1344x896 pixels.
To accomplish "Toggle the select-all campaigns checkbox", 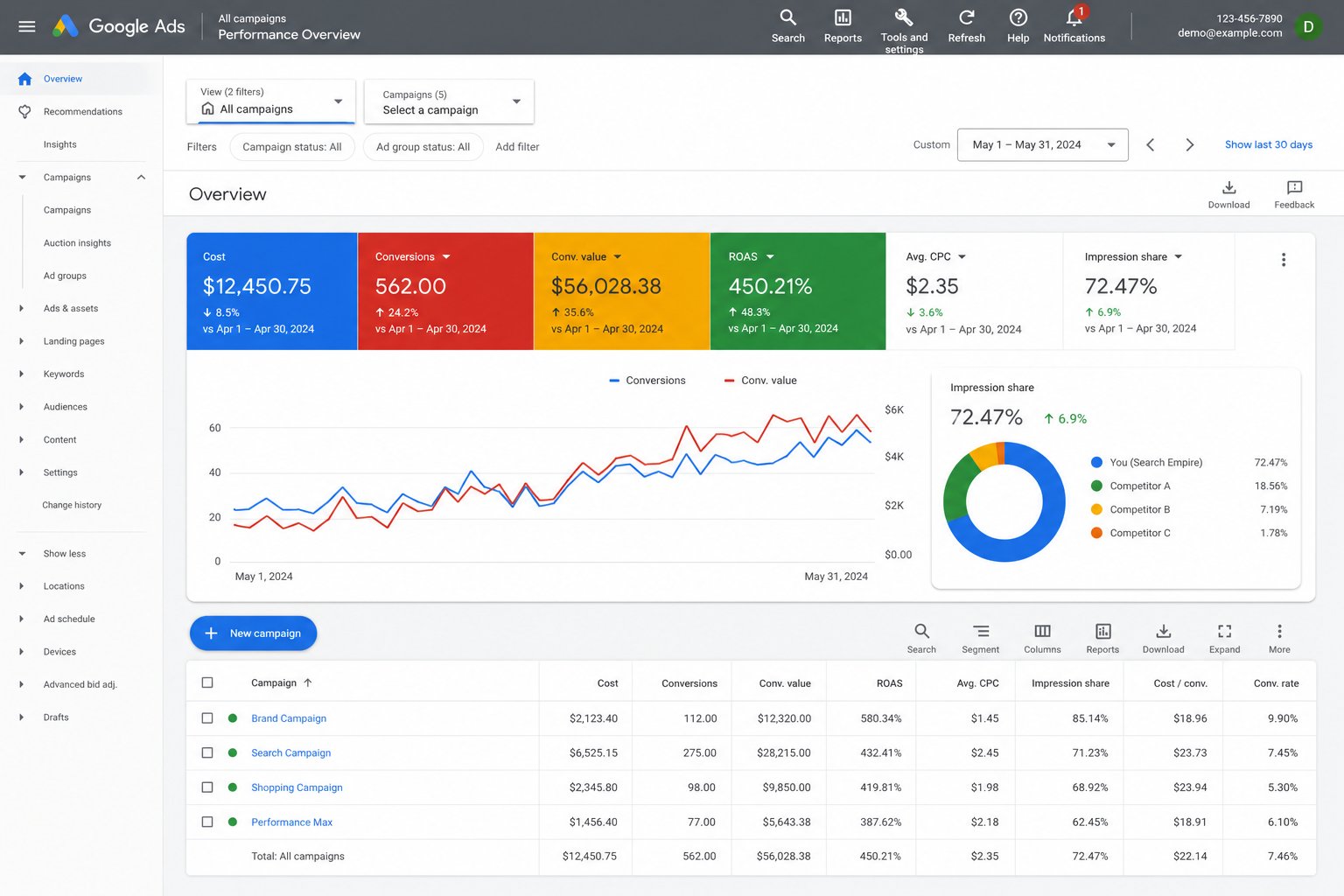I will [207, 682].
